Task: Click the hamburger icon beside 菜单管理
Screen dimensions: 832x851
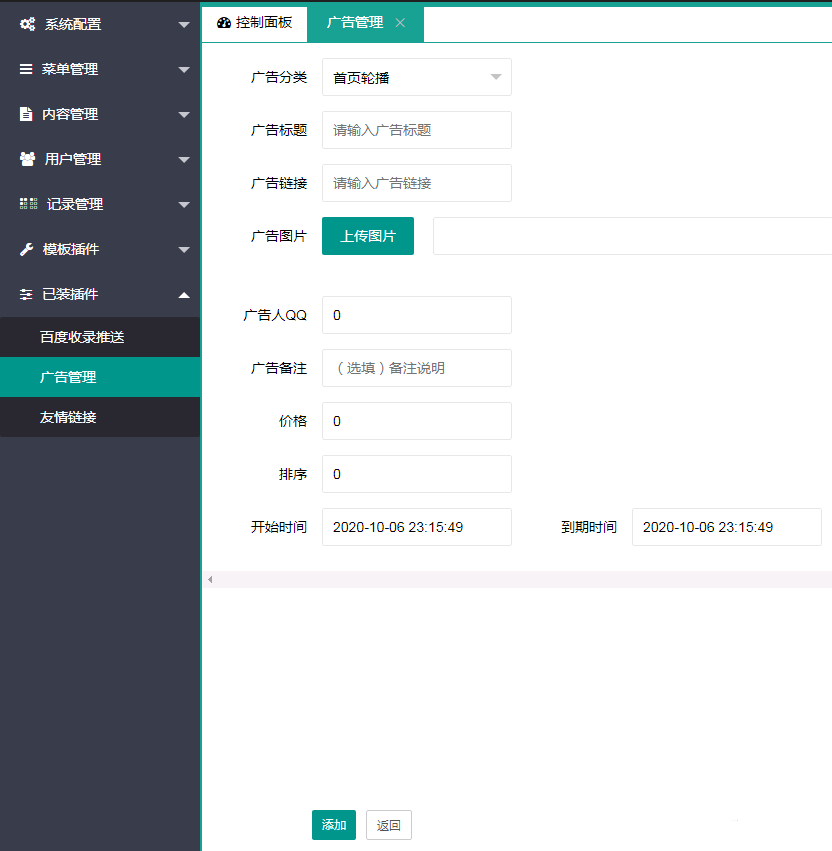Action: (27, 69)
